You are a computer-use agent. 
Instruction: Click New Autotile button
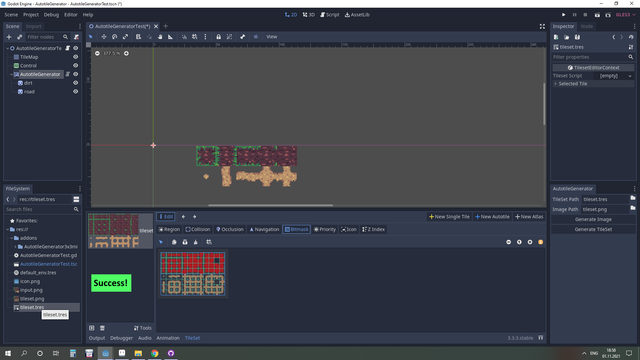(492, 217)
